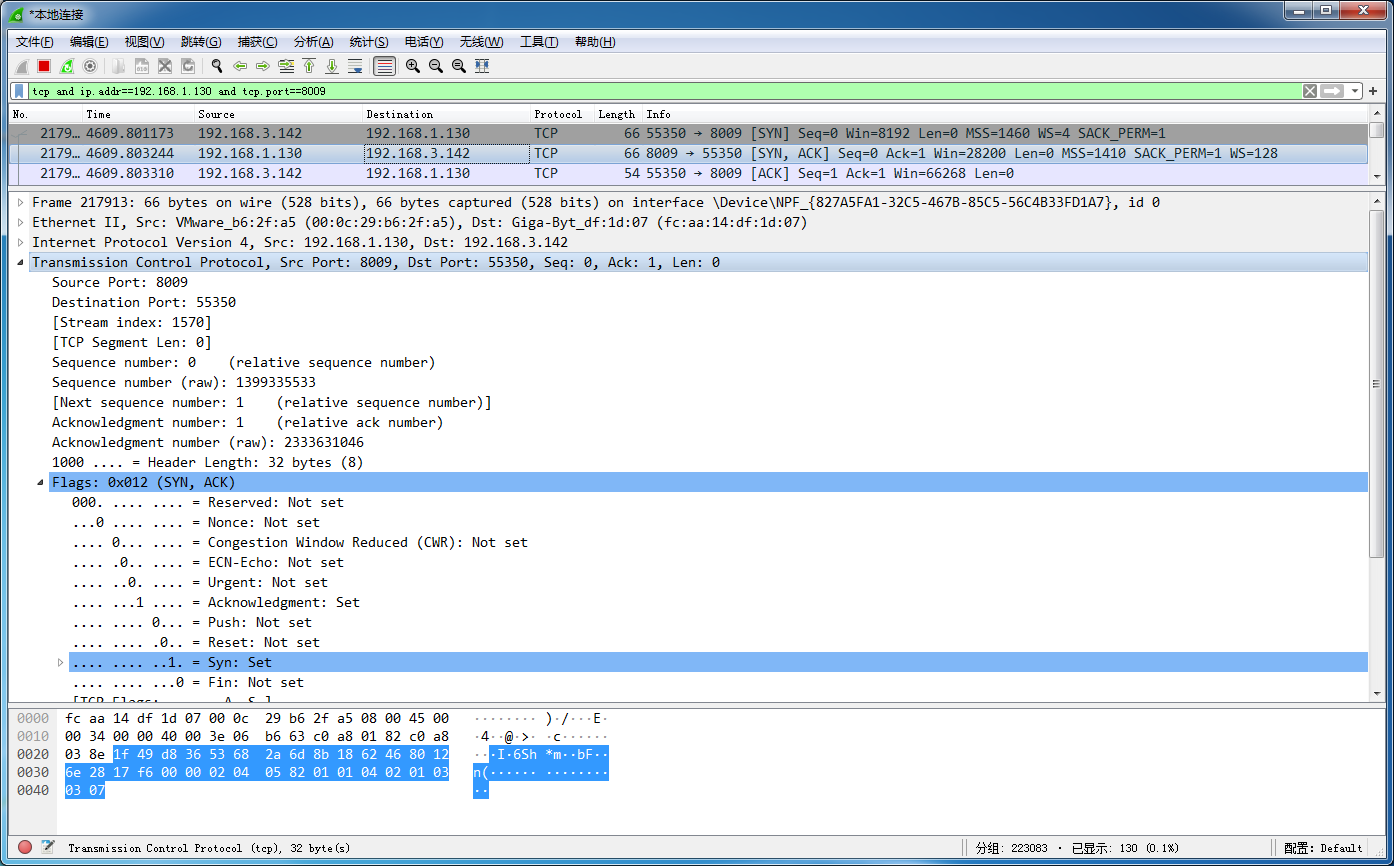
Task: Open the 捕获(C) menu
Action: [x=257, y=42]
